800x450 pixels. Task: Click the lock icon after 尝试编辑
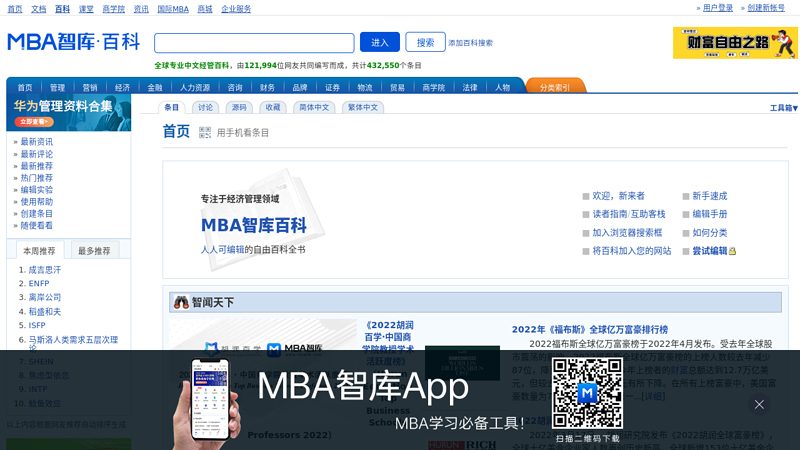point(733,251)
